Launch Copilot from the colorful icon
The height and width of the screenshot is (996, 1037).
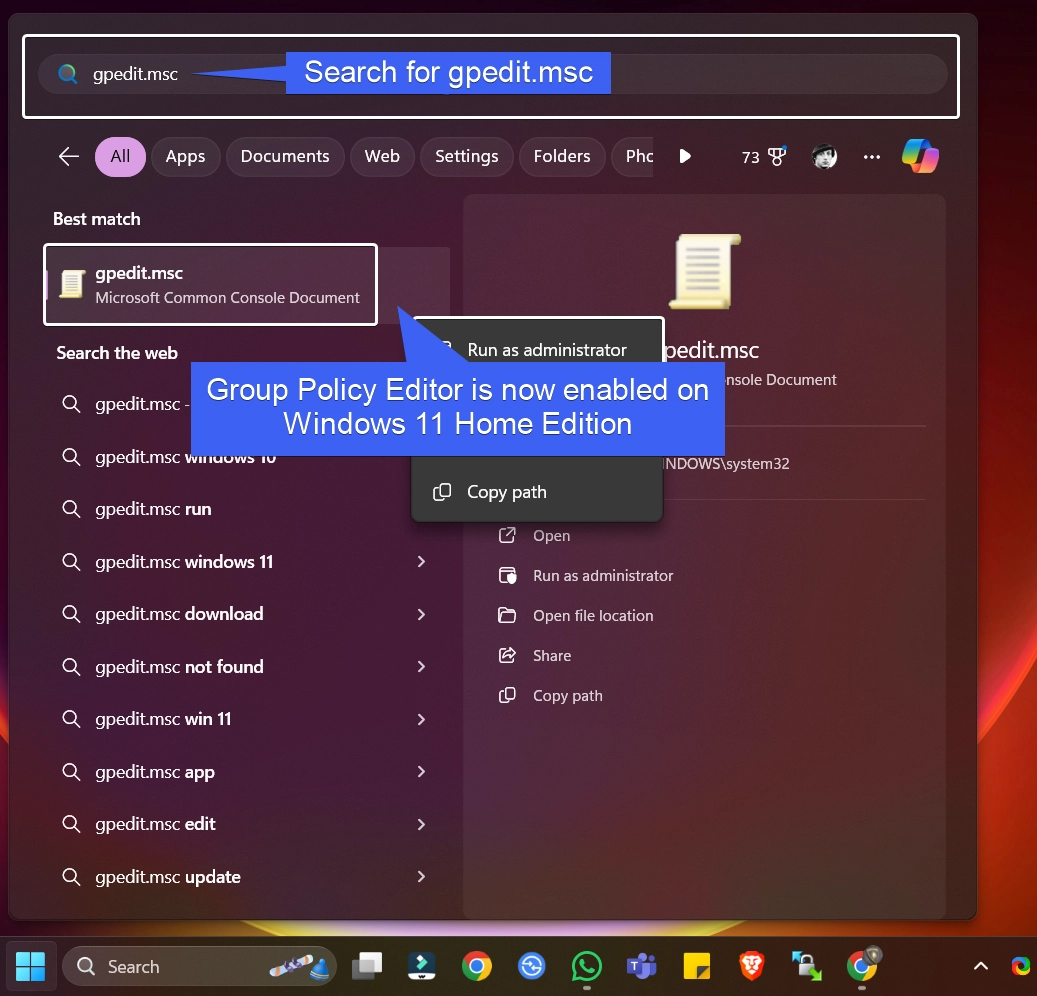click(x=920, y=157)
